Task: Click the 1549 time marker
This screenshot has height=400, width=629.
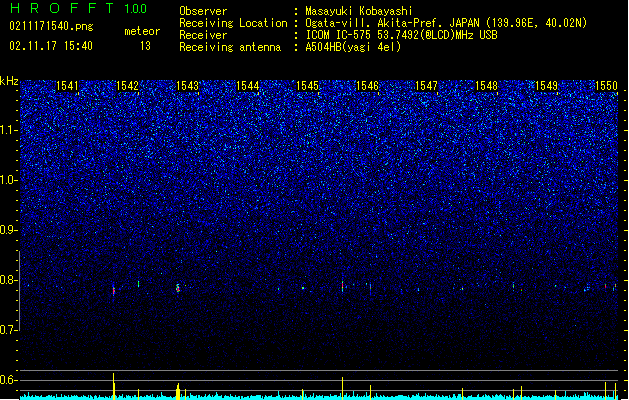Action: [546, 86]
